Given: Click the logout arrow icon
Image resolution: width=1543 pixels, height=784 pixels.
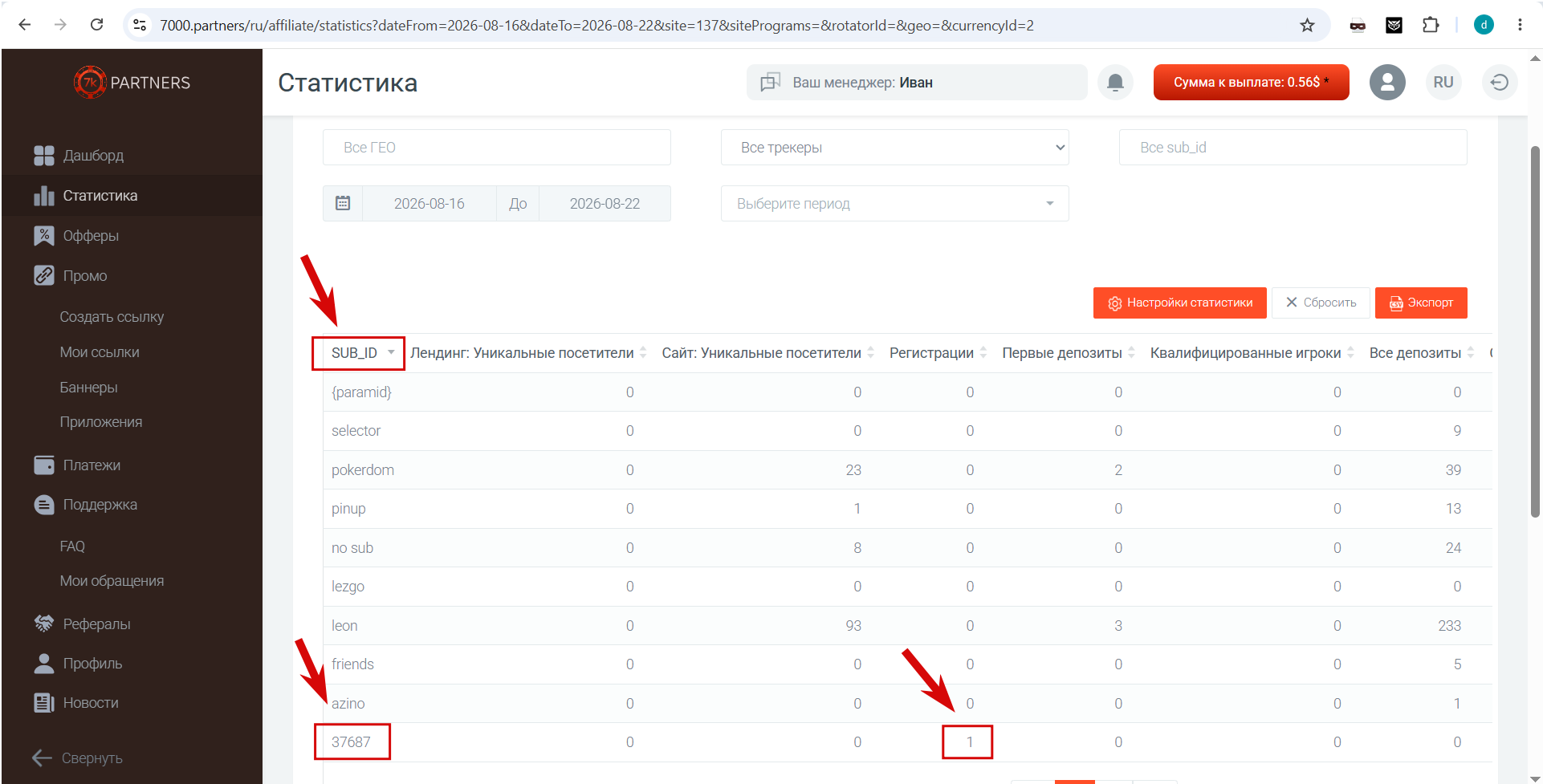Looking at the screenshot, I should pyautogui.click(x=1499, y=82).
